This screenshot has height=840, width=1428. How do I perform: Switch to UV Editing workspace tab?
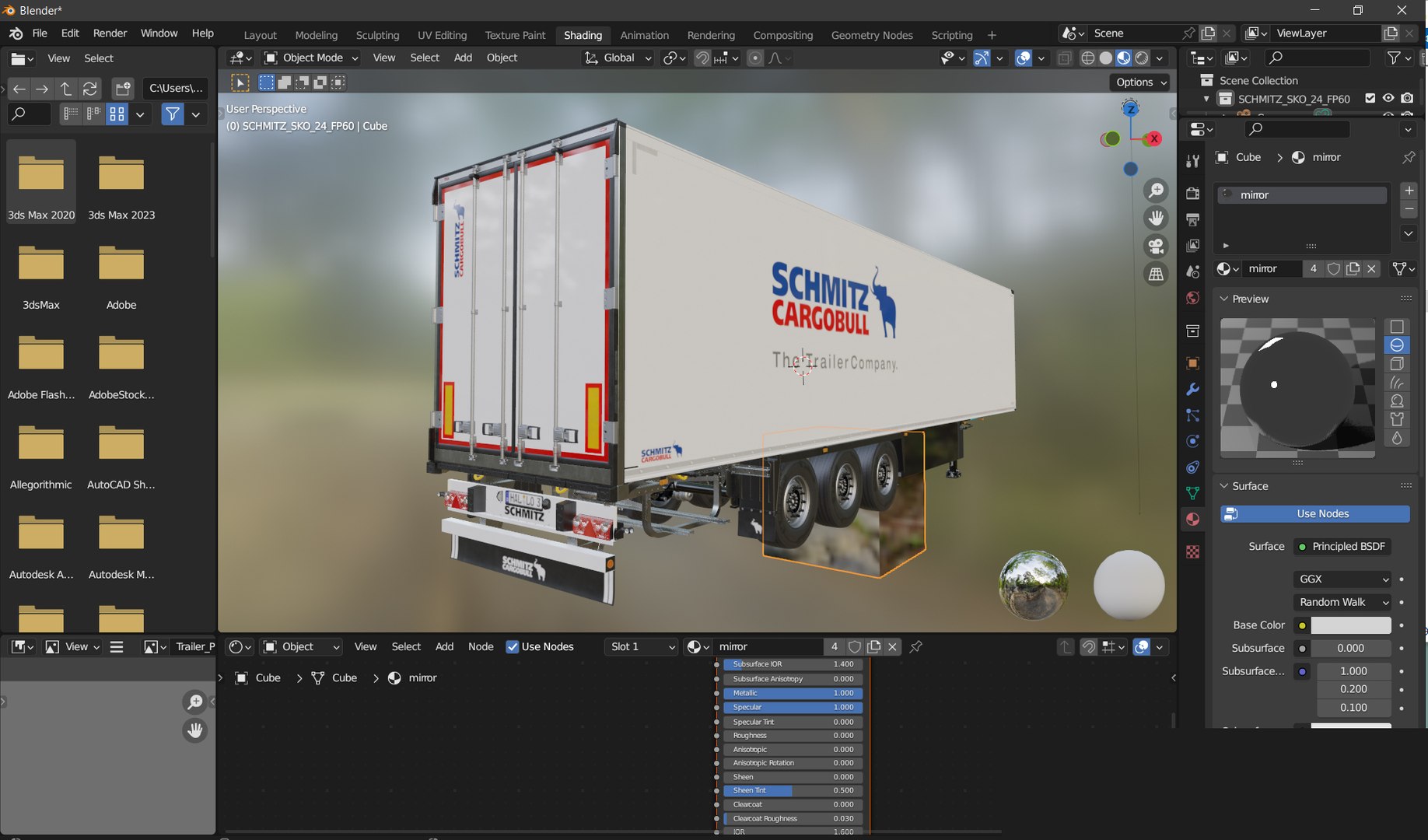(x=442, y=35)
